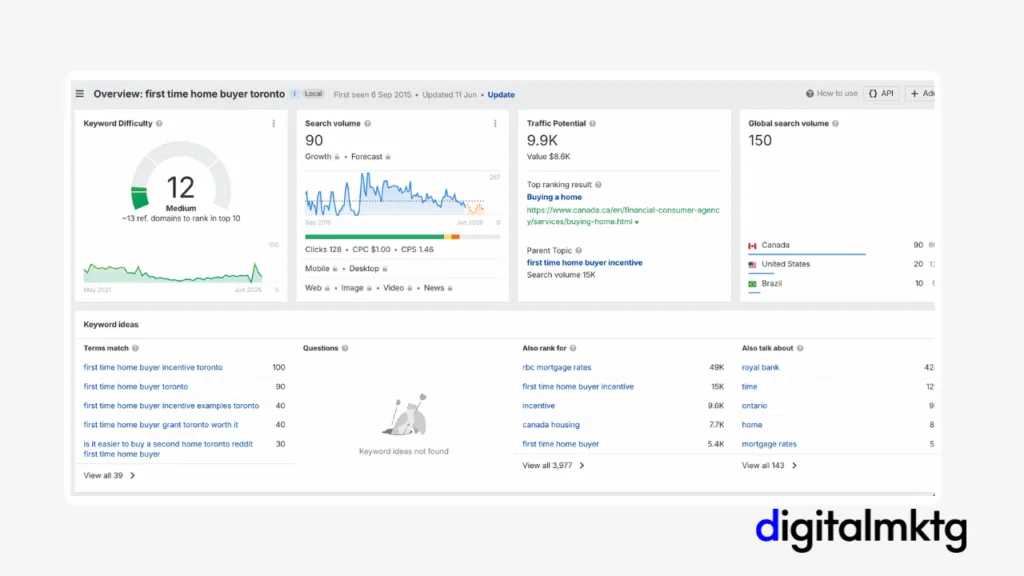Viewport: 1024px width, 576px height.
Task: Click the Keyword Difficulty help icon
Action: (160, 124)
